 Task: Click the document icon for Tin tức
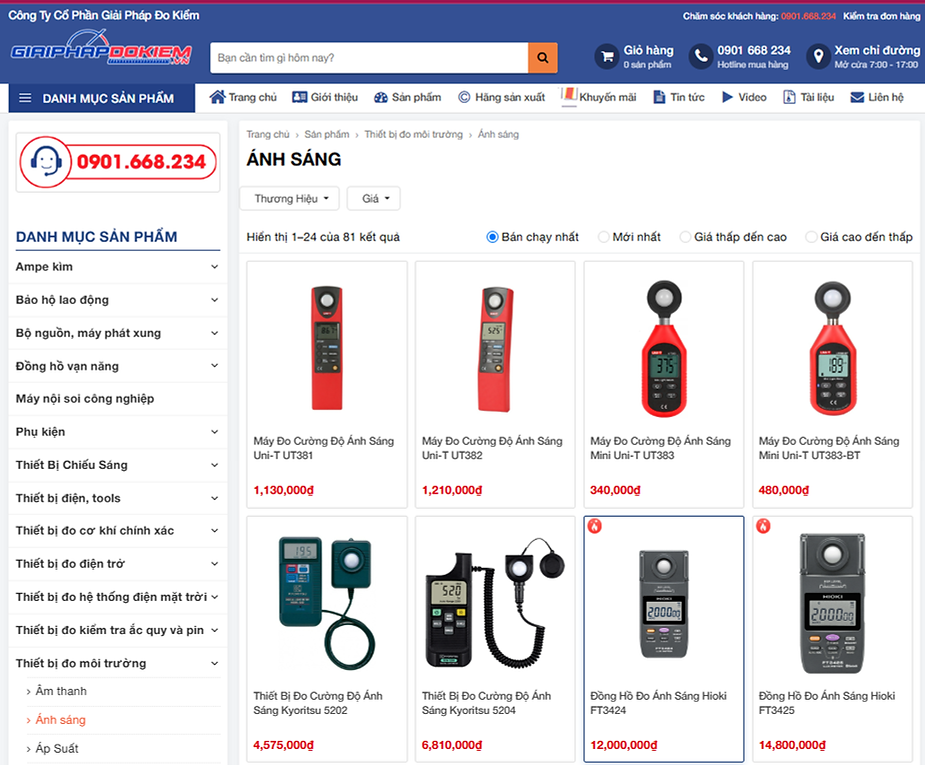coord(659,97)
